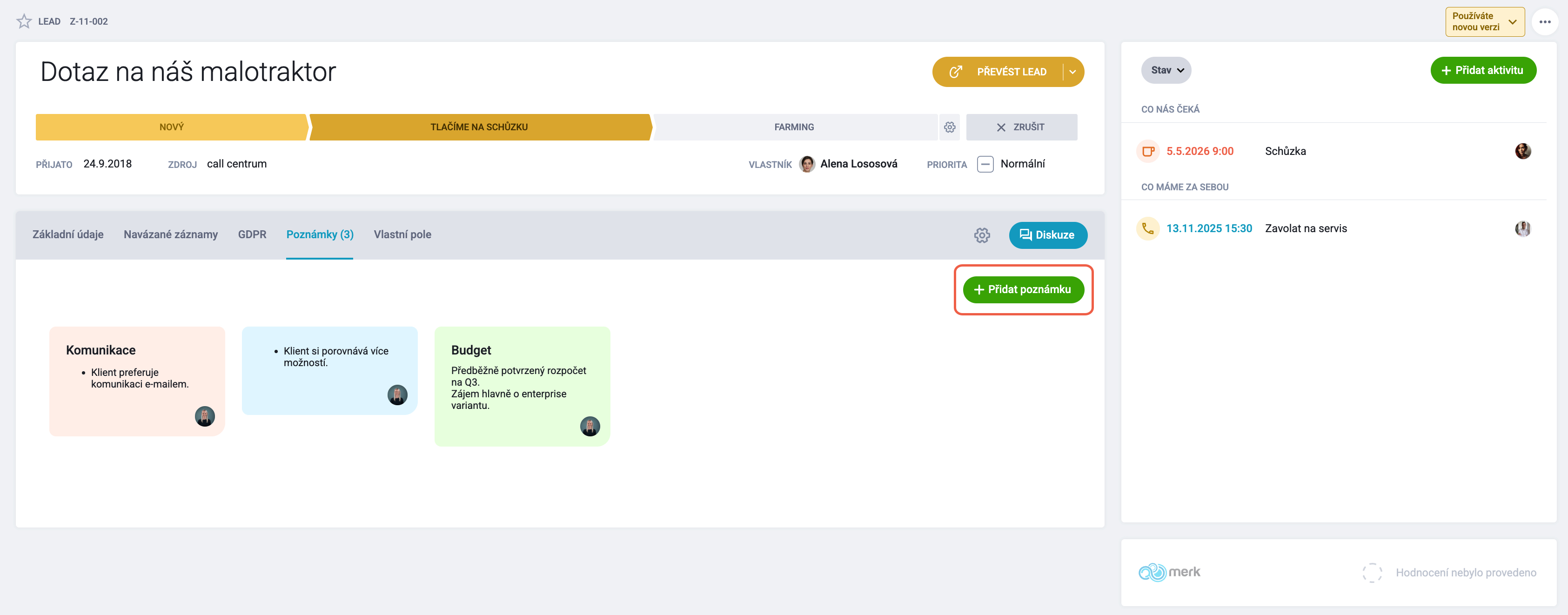Switch to the Navázané záznamy tab

point(170,235)
